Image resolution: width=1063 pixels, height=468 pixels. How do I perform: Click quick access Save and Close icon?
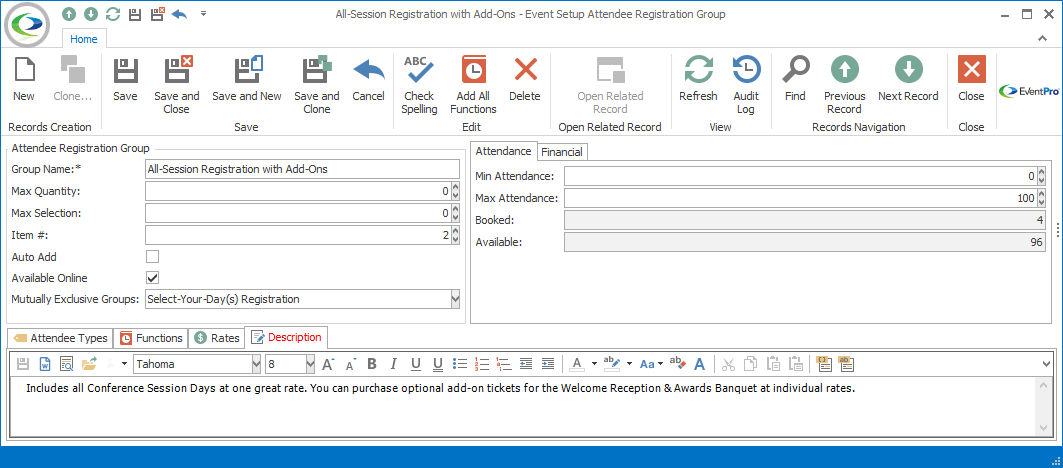pyautogui.click(x=157, y=14)
